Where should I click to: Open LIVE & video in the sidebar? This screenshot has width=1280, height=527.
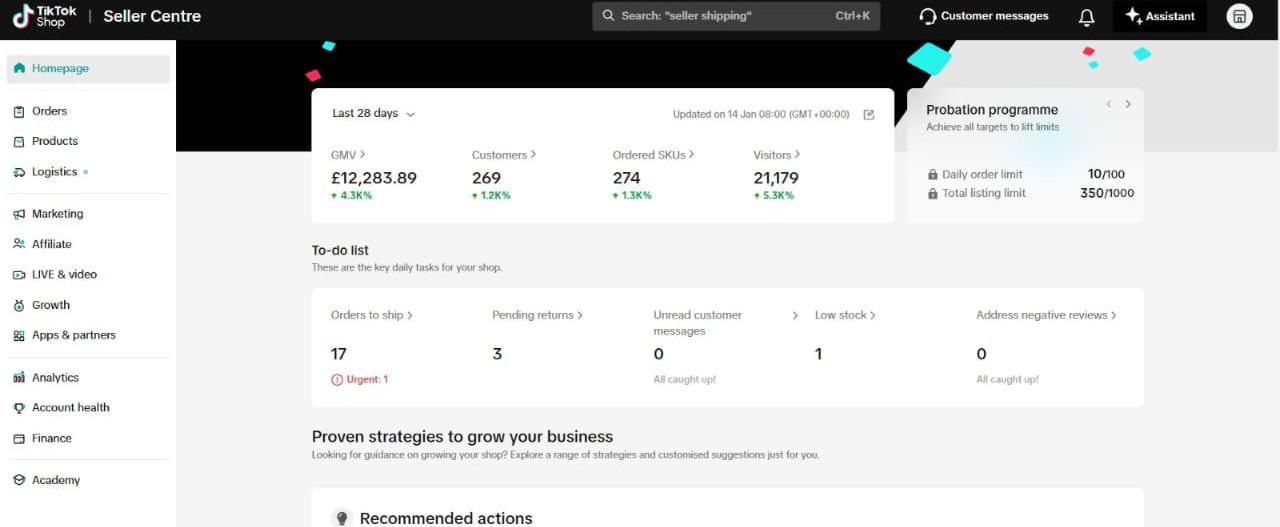(64, 274)
